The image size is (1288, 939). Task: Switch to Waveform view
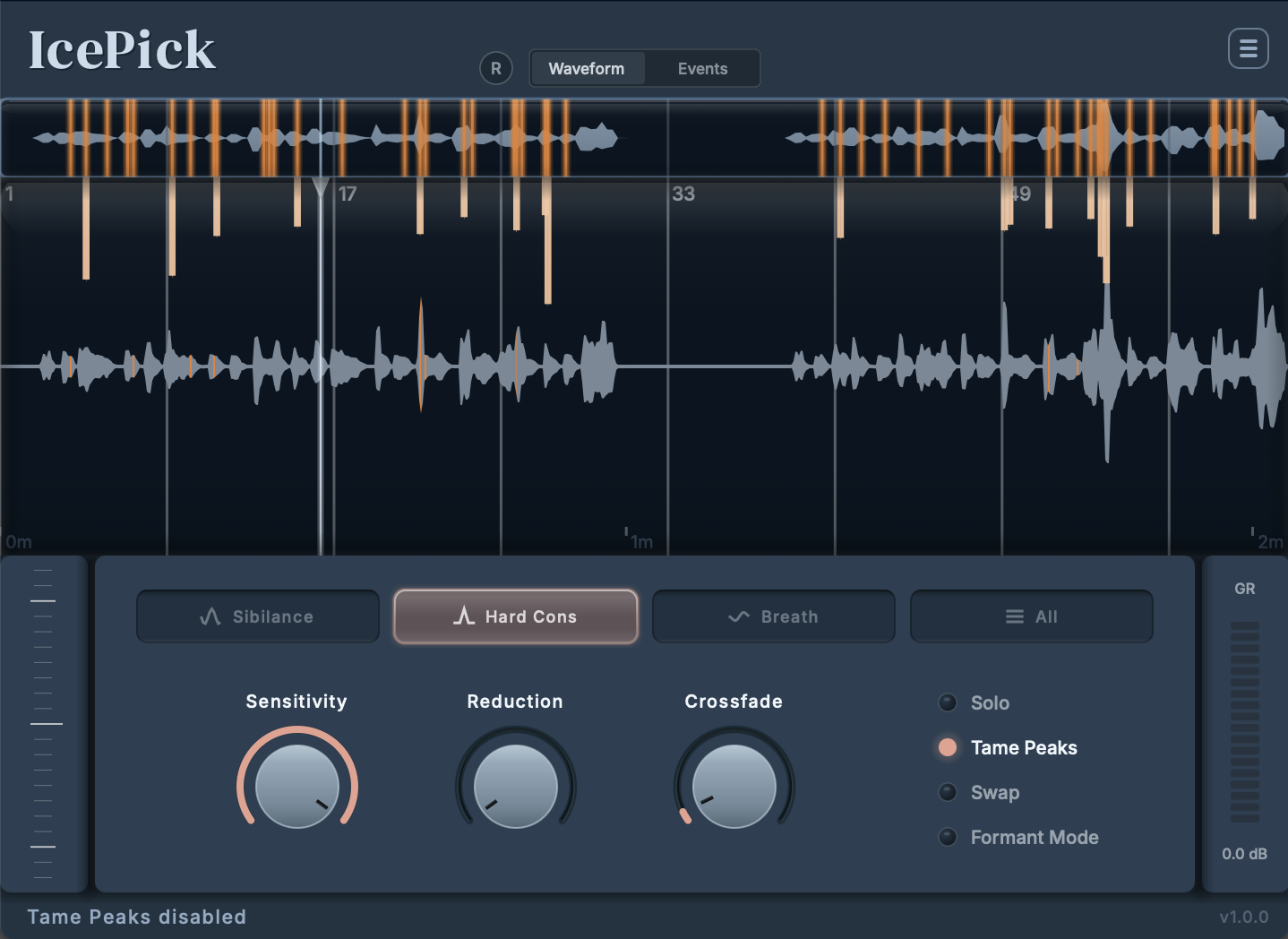tap(587, 68)
